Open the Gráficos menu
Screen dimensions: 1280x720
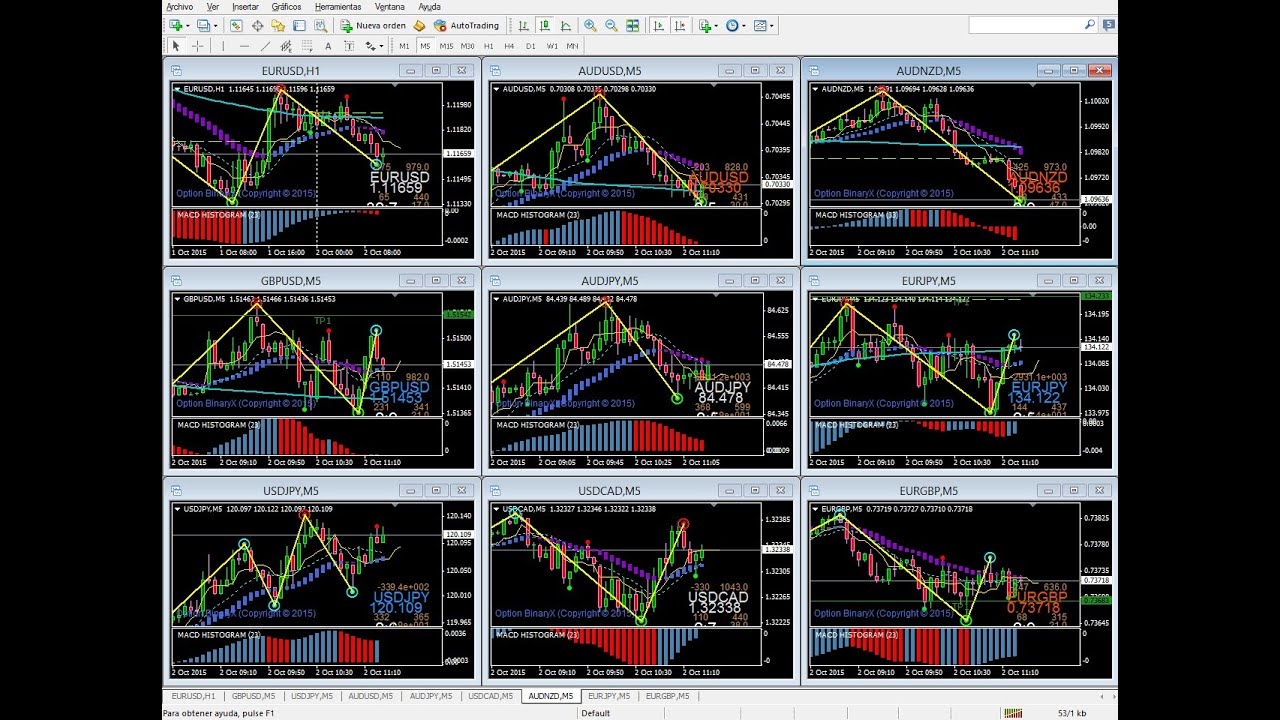(286, 6)
